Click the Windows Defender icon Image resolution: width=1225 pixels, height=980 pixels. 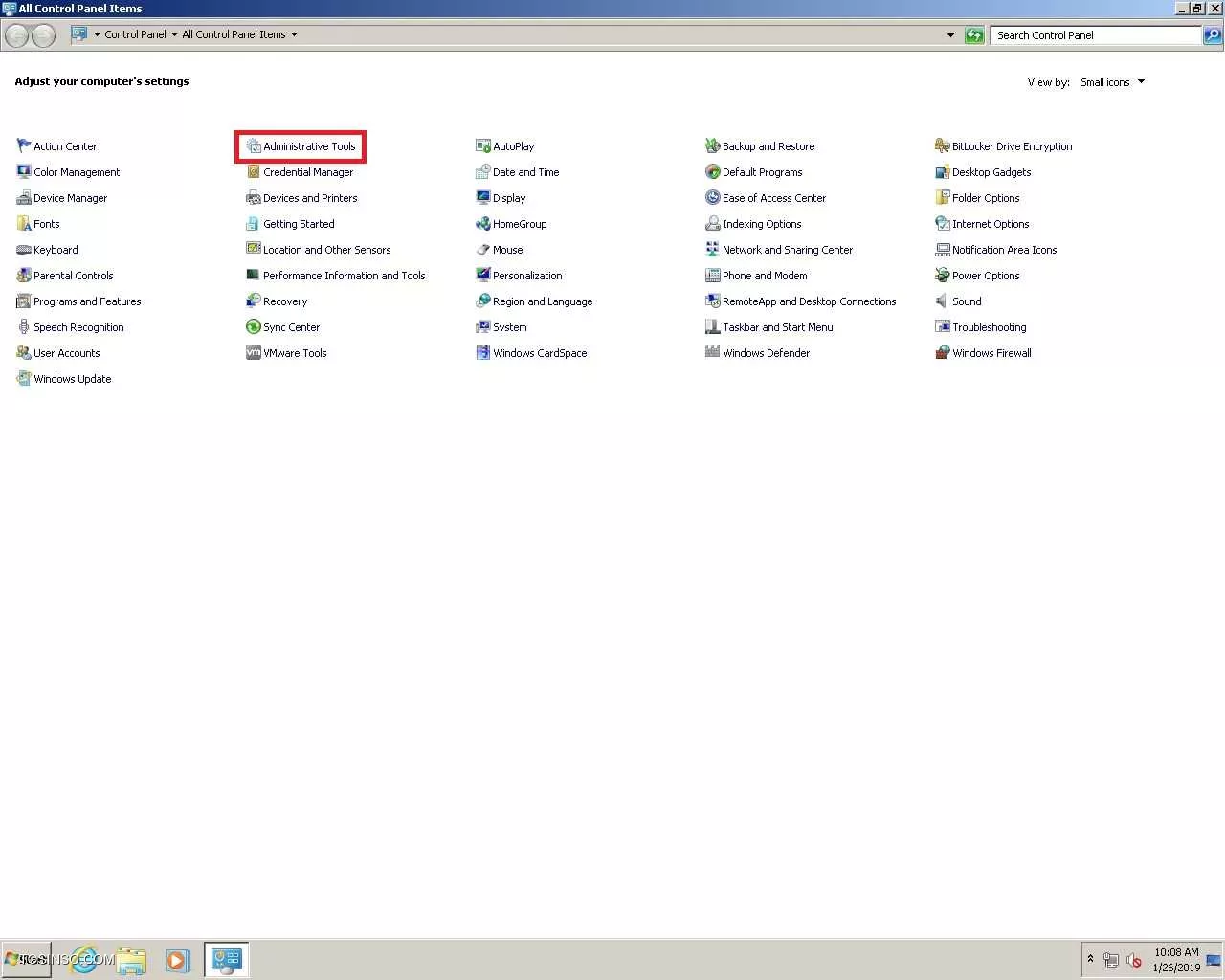(713, 352)
